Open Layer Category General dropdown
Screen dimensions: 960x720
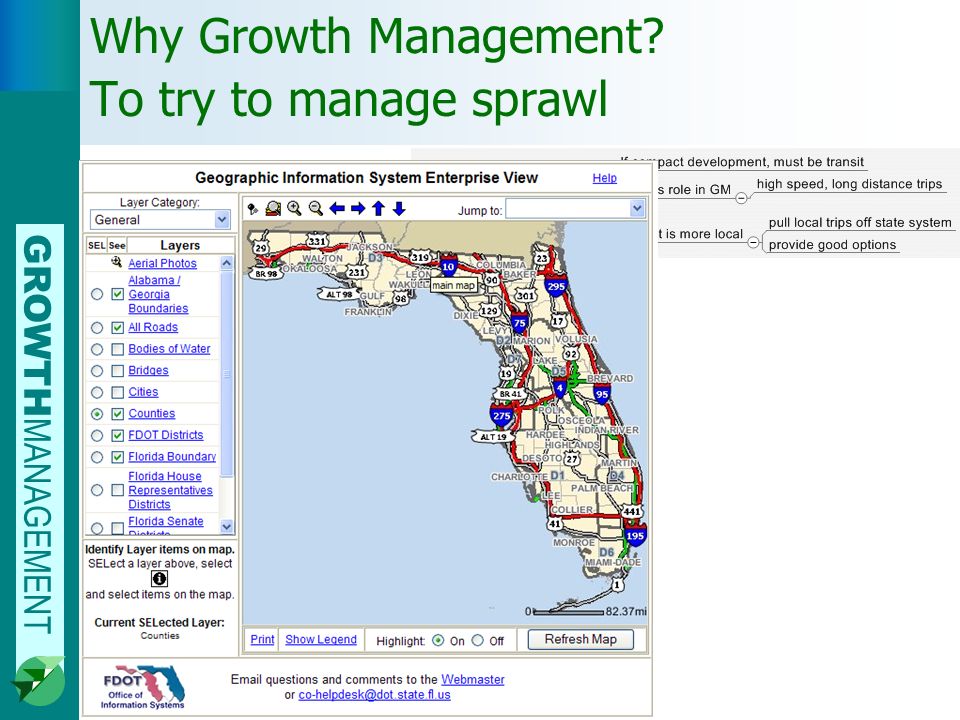160,219
